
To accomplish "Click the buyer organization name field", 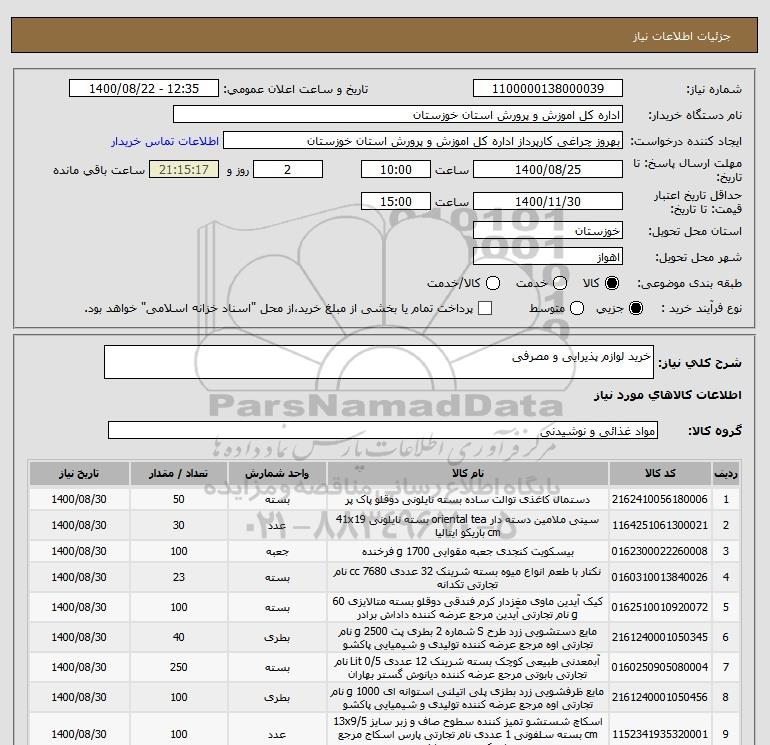I will click(x=398, y=115).
